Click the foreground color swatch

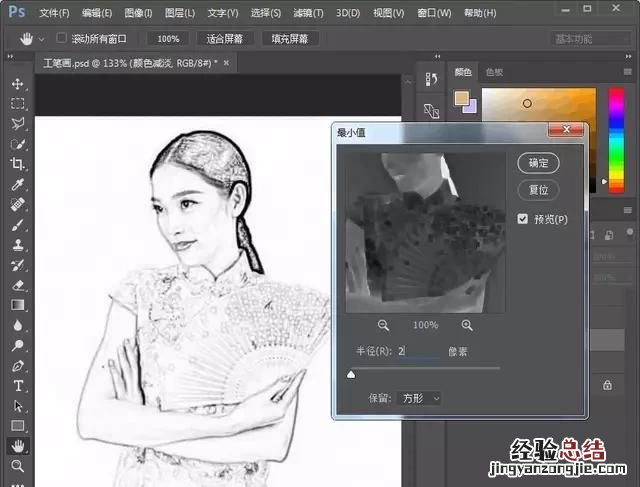(x=462, y=98)
